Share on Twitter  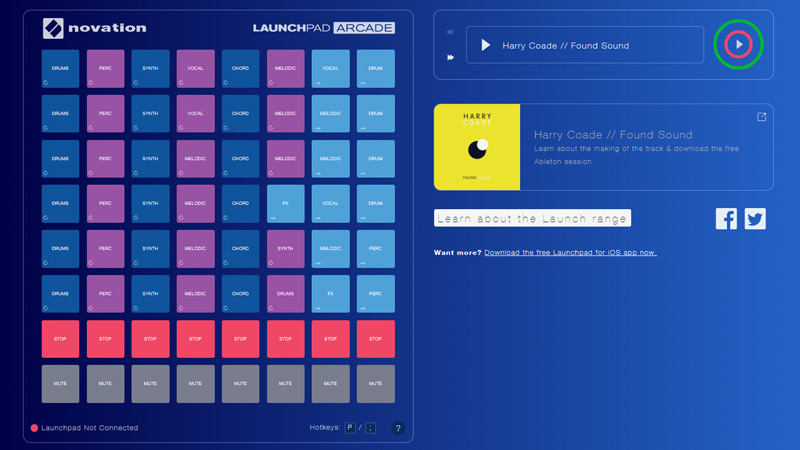pos(755,219)
